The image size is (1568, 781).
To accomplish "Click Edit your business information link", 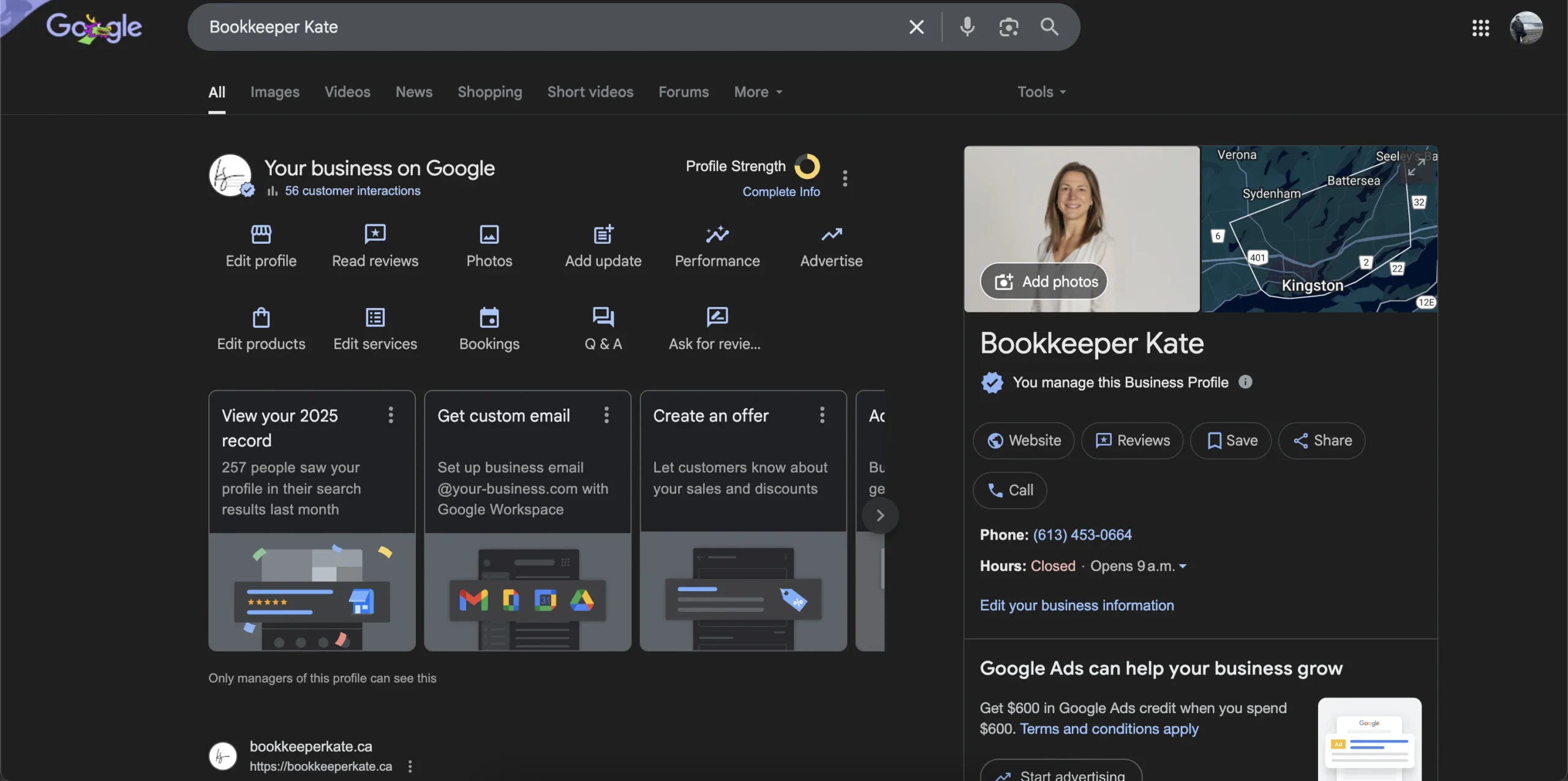I will (x=1076, y=605).
